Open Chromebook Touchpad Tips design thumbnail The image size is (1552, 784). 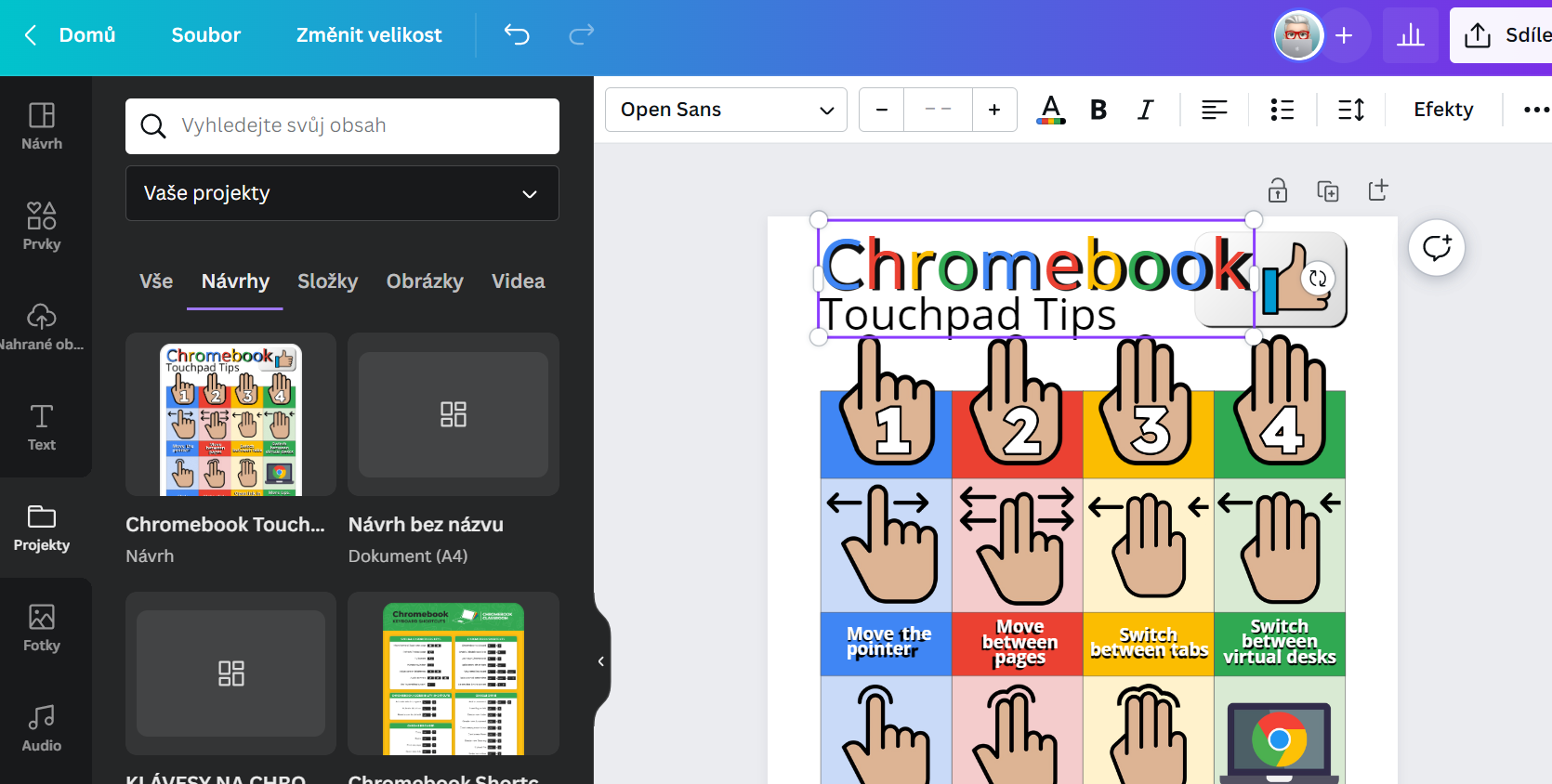pyautogui.click(x=230, y=414)
